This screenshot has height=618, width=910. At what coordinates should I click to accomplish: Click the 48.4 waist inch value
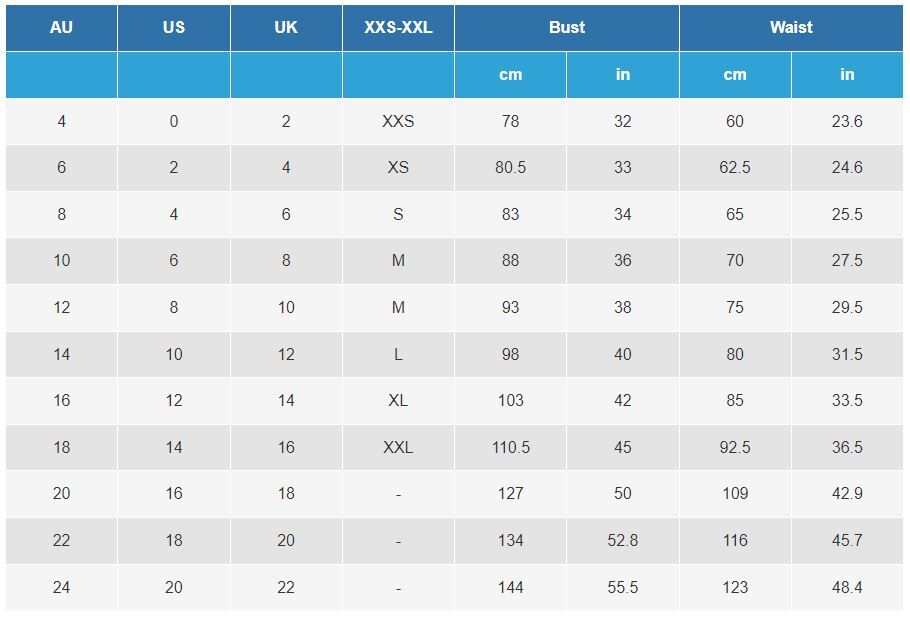point(847,587)
